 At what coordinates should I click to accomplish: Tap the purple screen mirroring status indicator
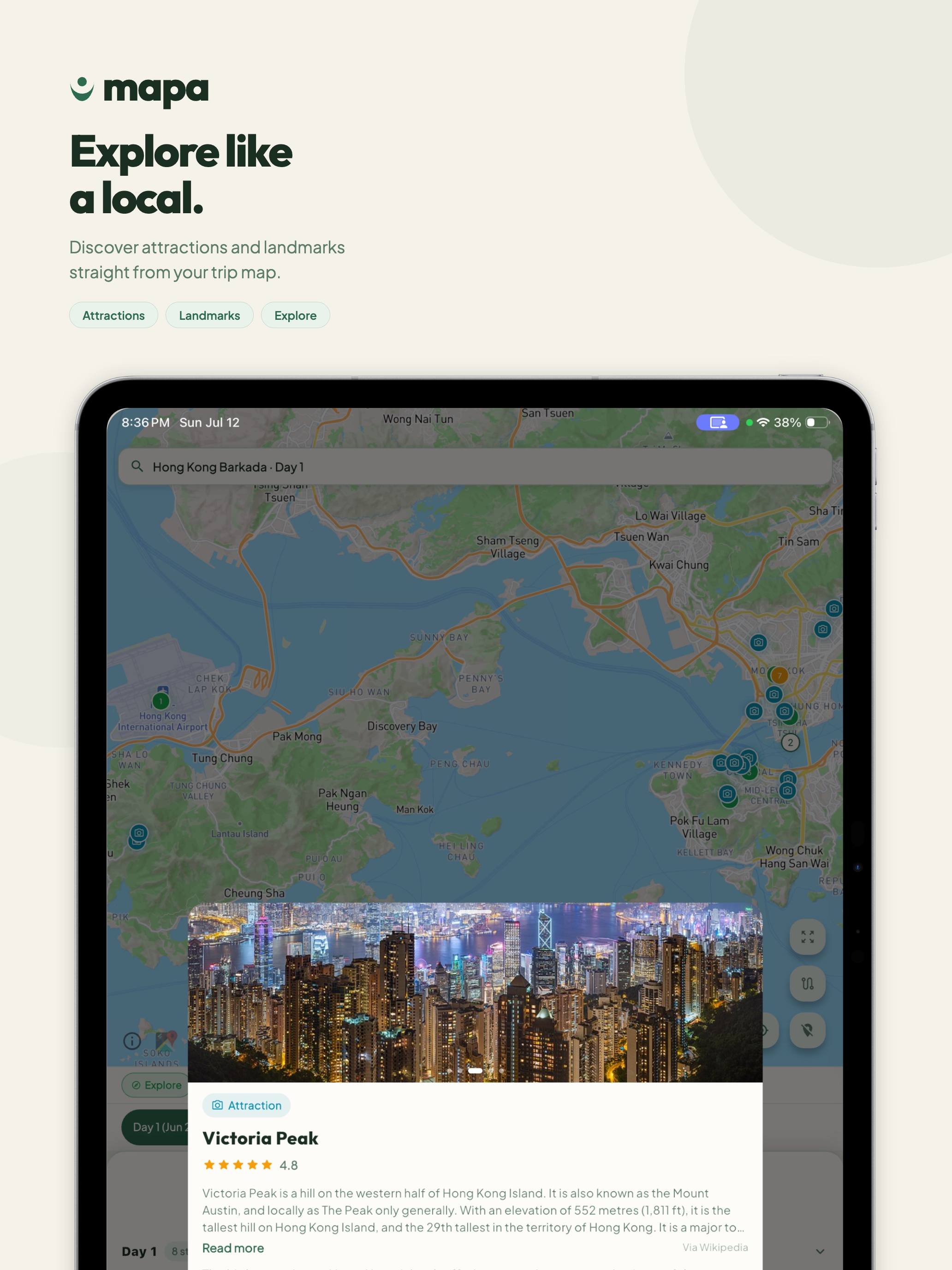point(717,423)
